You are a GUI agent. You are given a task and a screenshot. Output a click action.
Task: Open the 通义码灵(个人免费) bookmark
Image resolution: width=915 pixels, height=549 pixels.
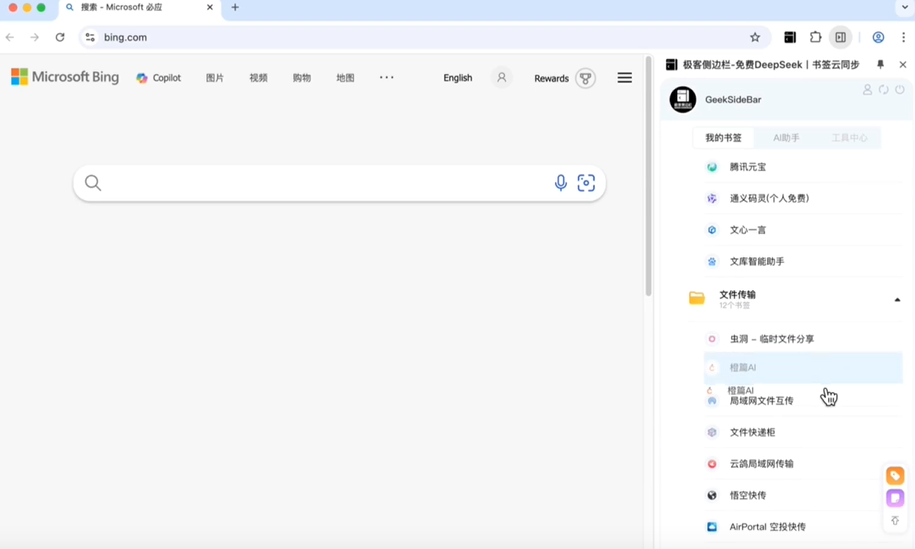click(x=803, y=198)
